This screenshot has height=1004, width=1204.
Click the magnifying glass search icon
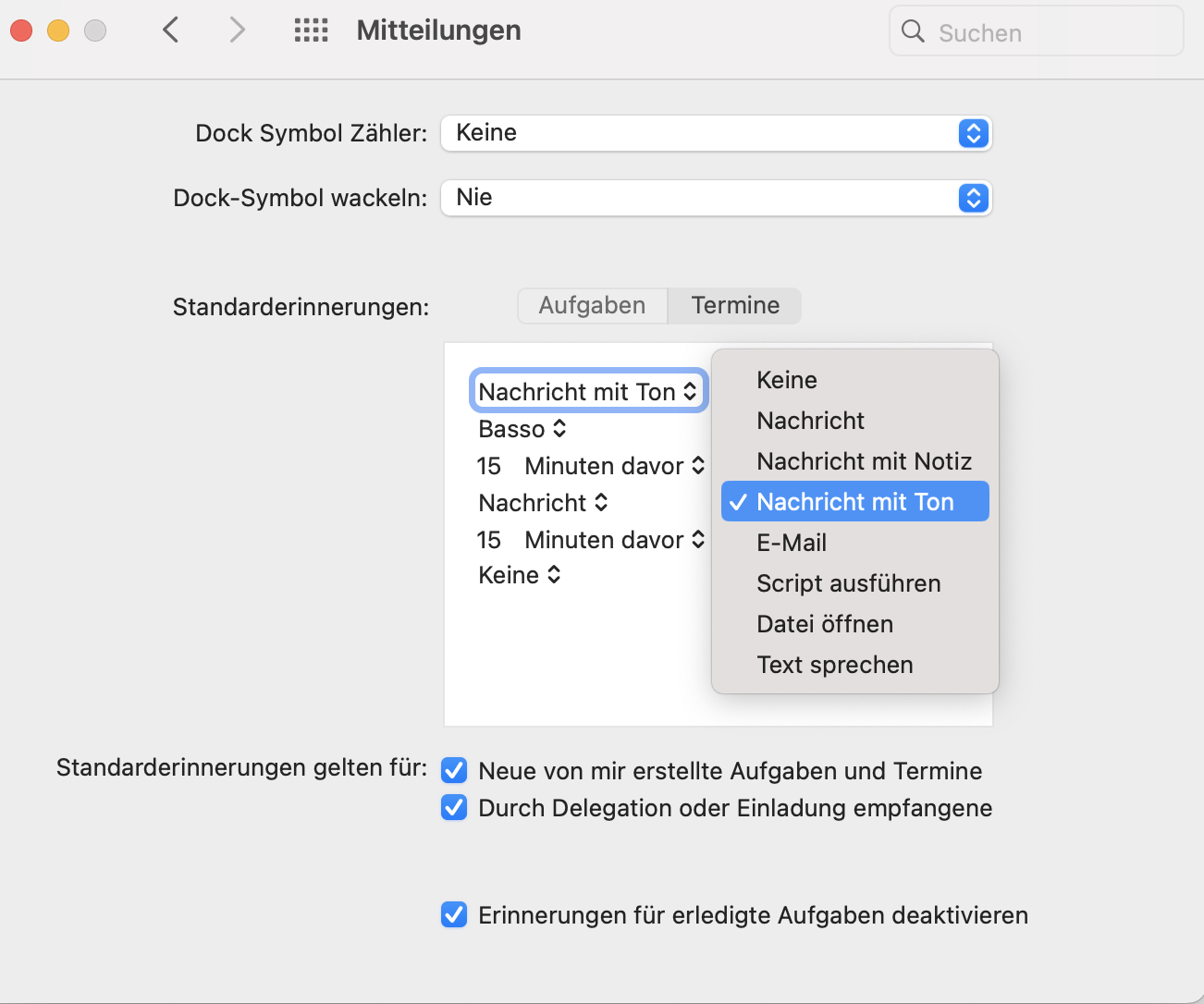point(913,31)
